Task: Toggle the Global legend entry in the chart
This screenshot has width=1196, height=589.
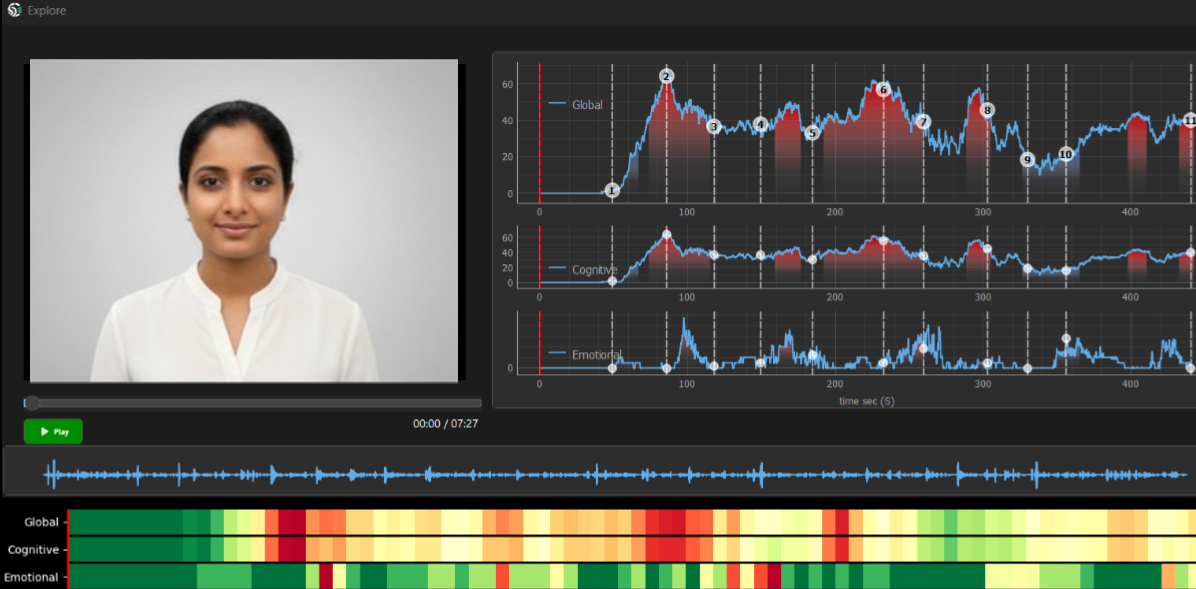Action: coord(576,104)
